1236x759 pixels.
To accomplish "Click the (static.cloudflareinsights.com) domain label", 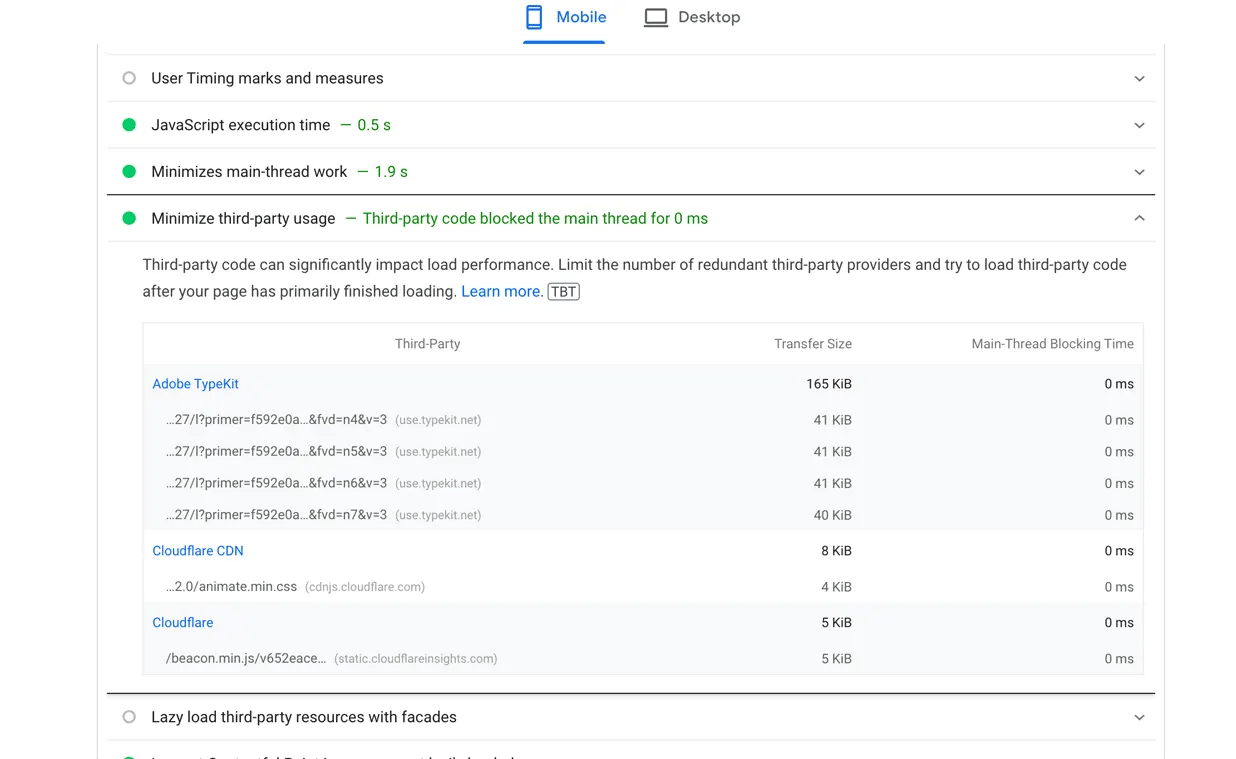I will click(416, 659).
